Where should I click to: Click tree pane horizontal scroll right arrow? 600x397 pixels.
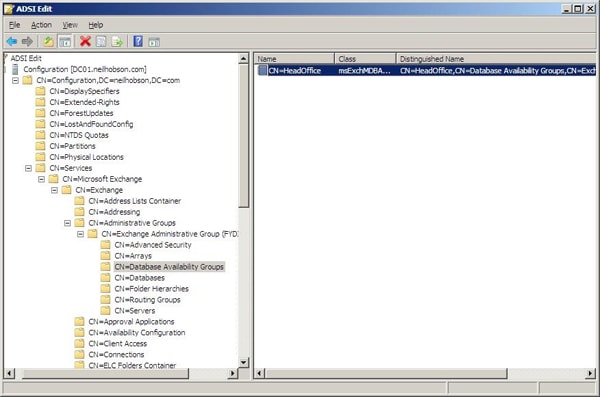232,373
